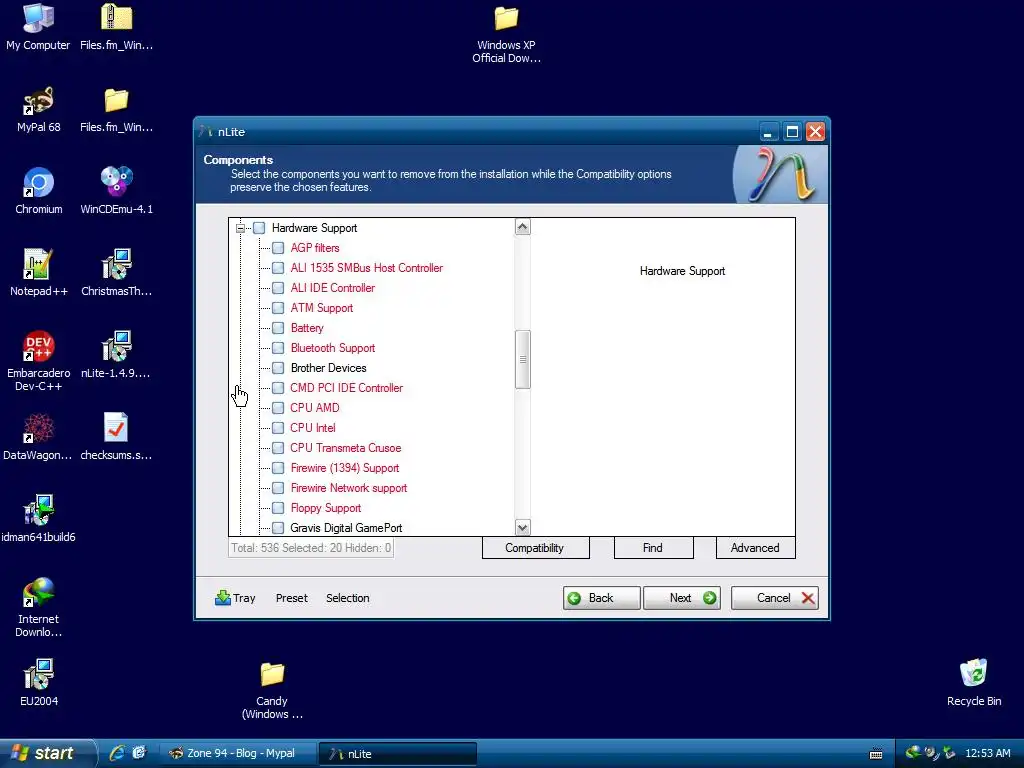
Task: Click the 12:53 AM taskbar clock
Action: click(x=987, y=753)
